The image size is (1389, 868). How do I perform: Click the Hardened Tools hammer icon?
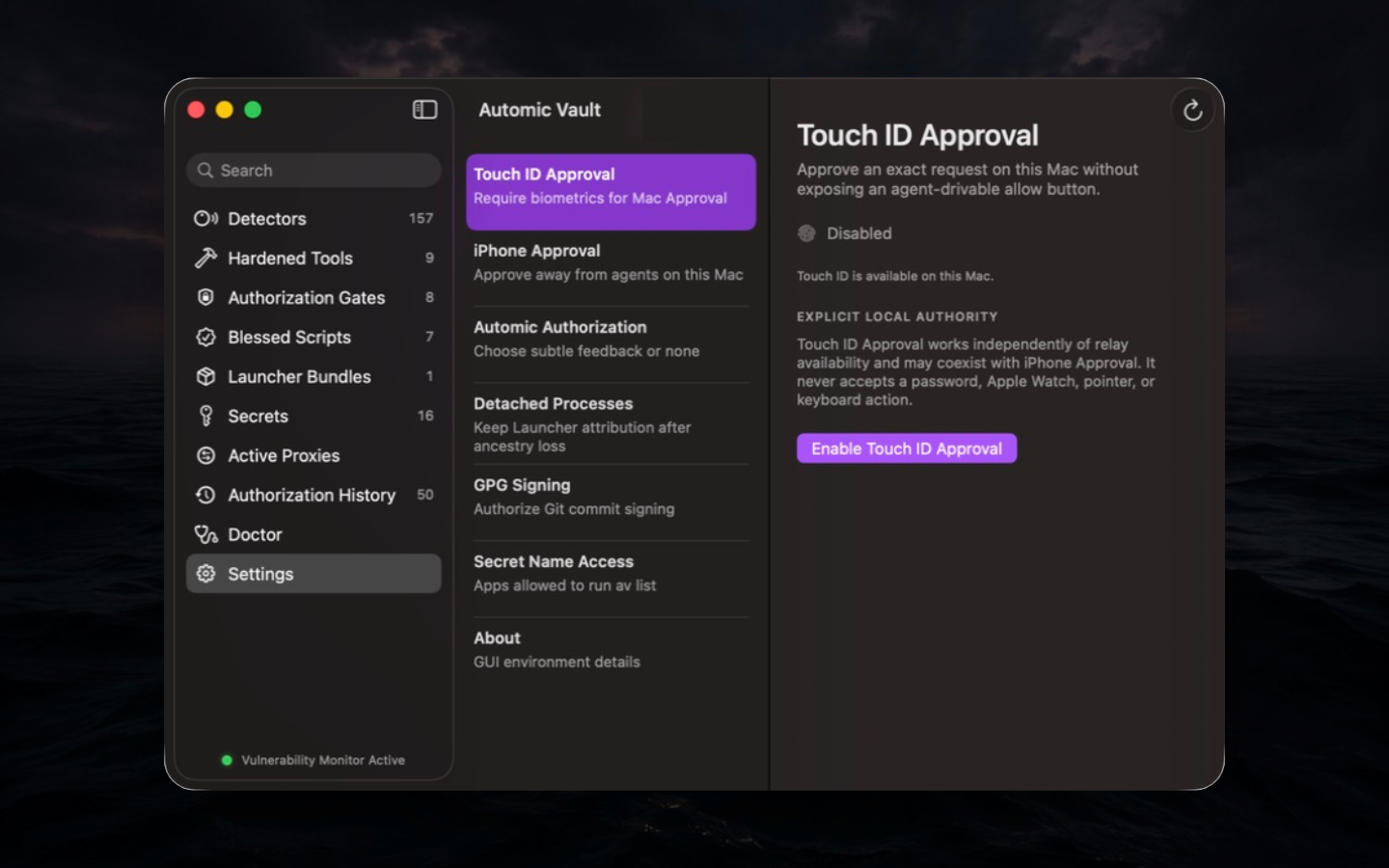(205, 258)
